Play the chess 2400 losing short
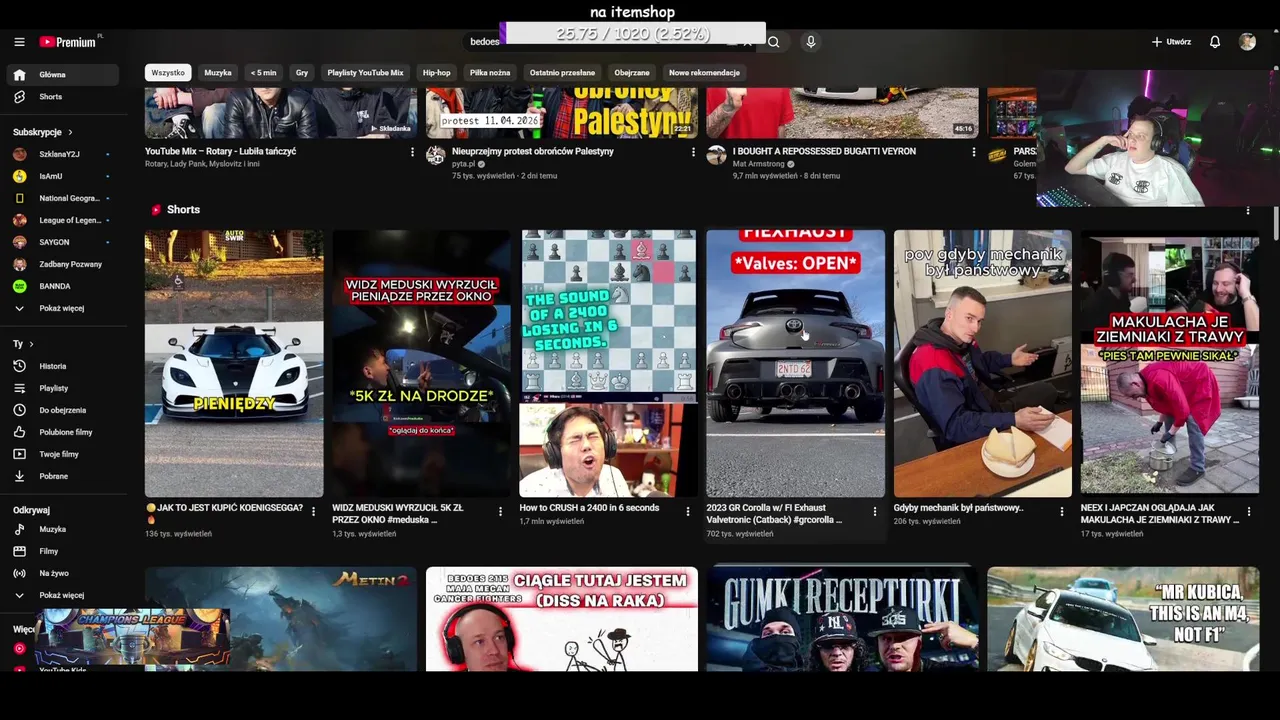 click(x=608, y=363)
